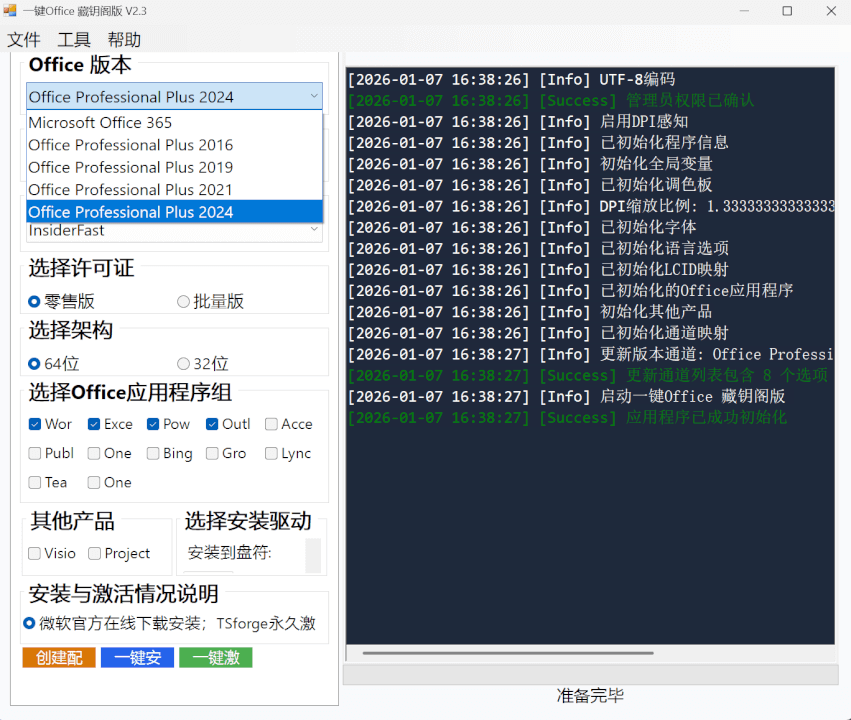Screen dimensions: 851x720
Task: Disable the Excel application checkbox
Action: tap(94, 424)
